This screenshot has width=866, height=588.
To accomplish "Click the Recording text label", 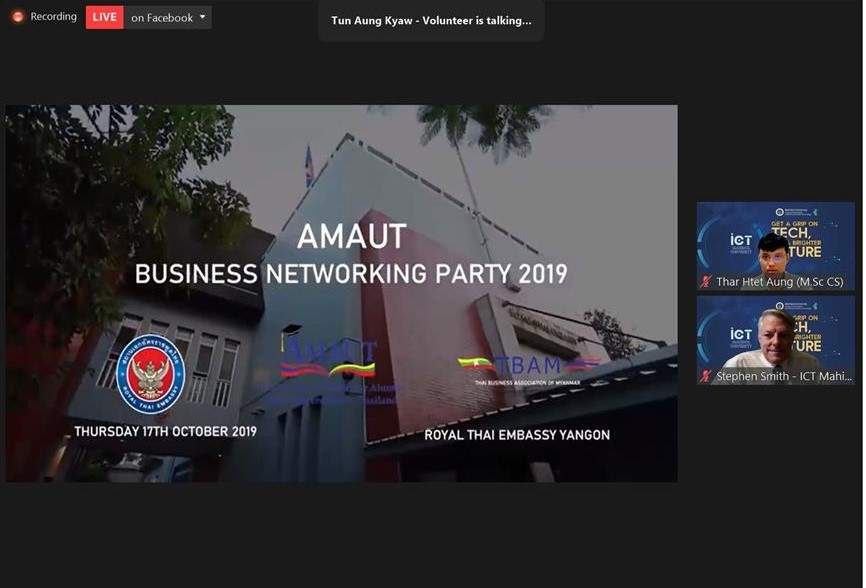I will (53, 17).
